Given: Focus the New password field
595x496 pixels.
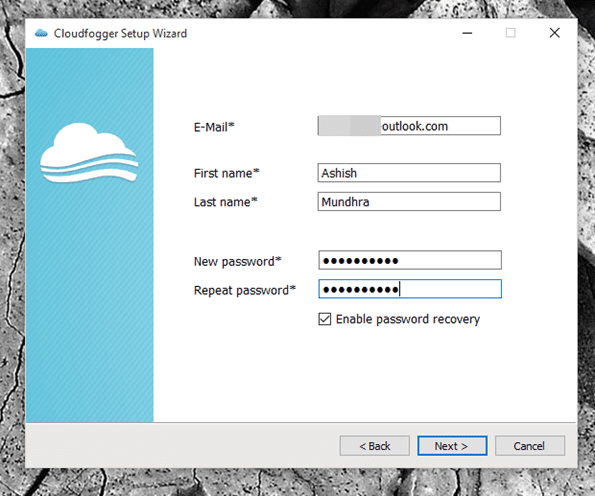Looking at the screenshot, I should [410, 260].
